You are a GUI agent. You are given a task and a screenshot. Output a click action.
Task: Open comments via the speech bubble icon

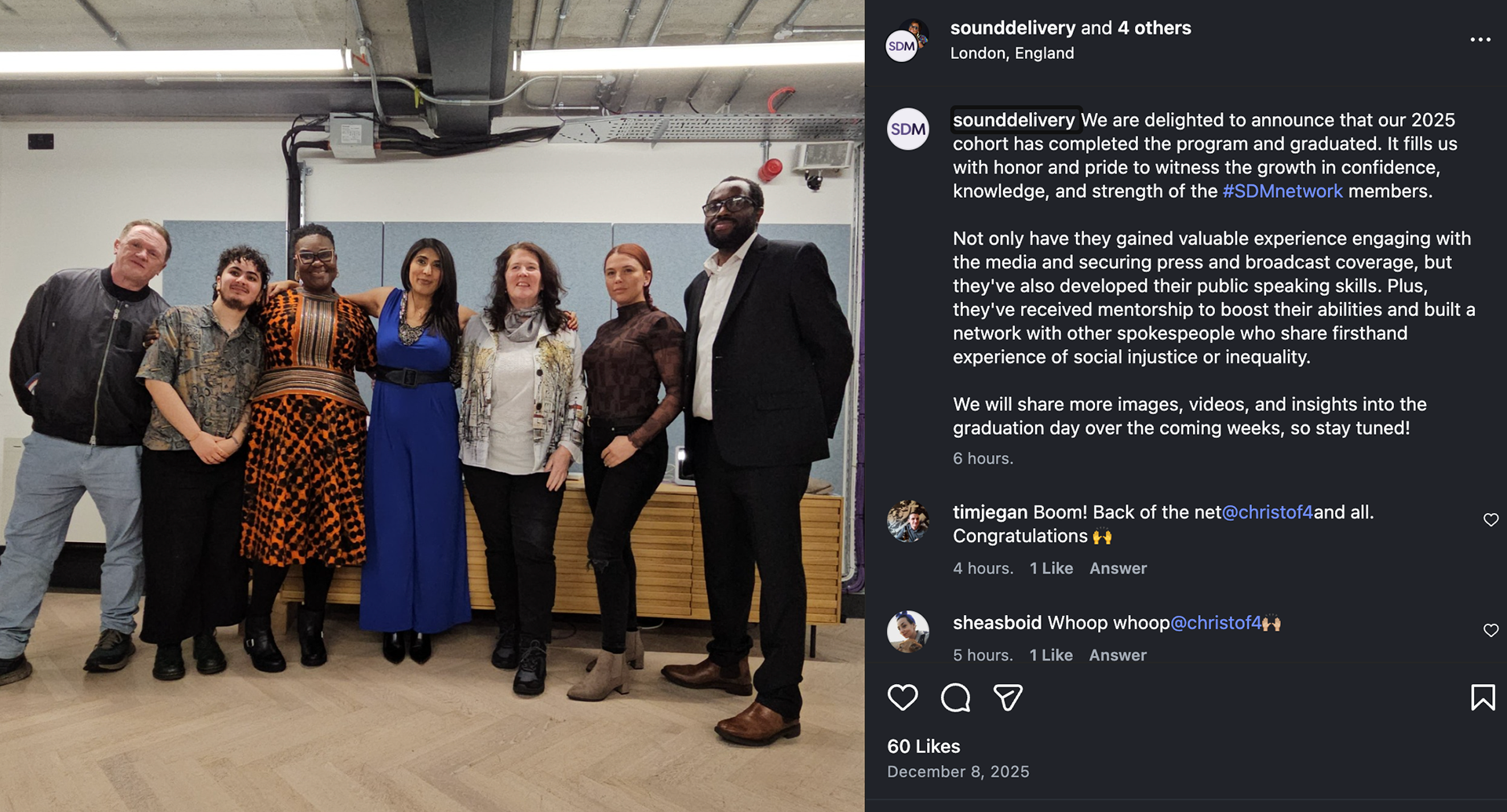955,697
